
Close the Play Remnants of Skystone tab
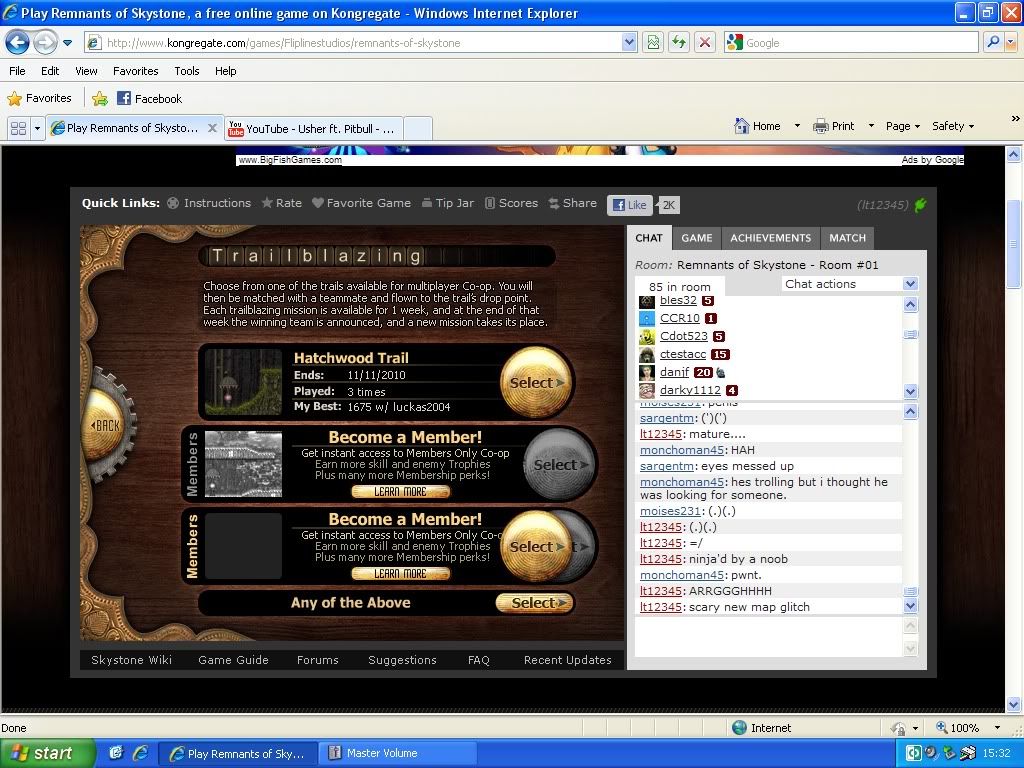pos(212,128)
